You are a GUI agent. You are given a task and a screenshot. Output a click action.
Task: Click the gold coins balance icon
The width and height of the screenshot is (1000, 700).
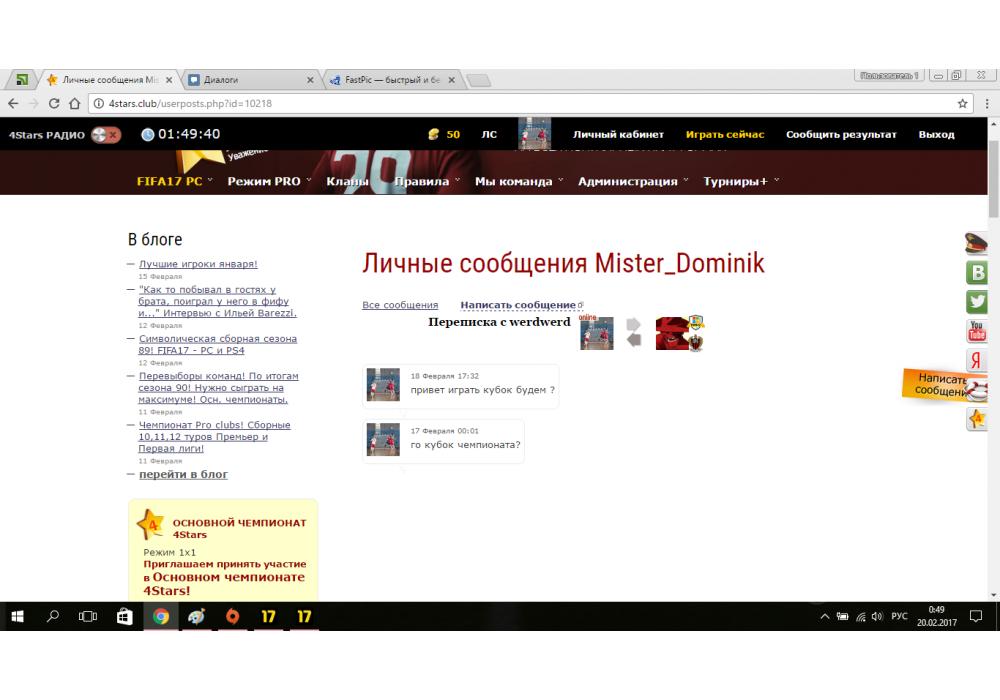[433, 134]
